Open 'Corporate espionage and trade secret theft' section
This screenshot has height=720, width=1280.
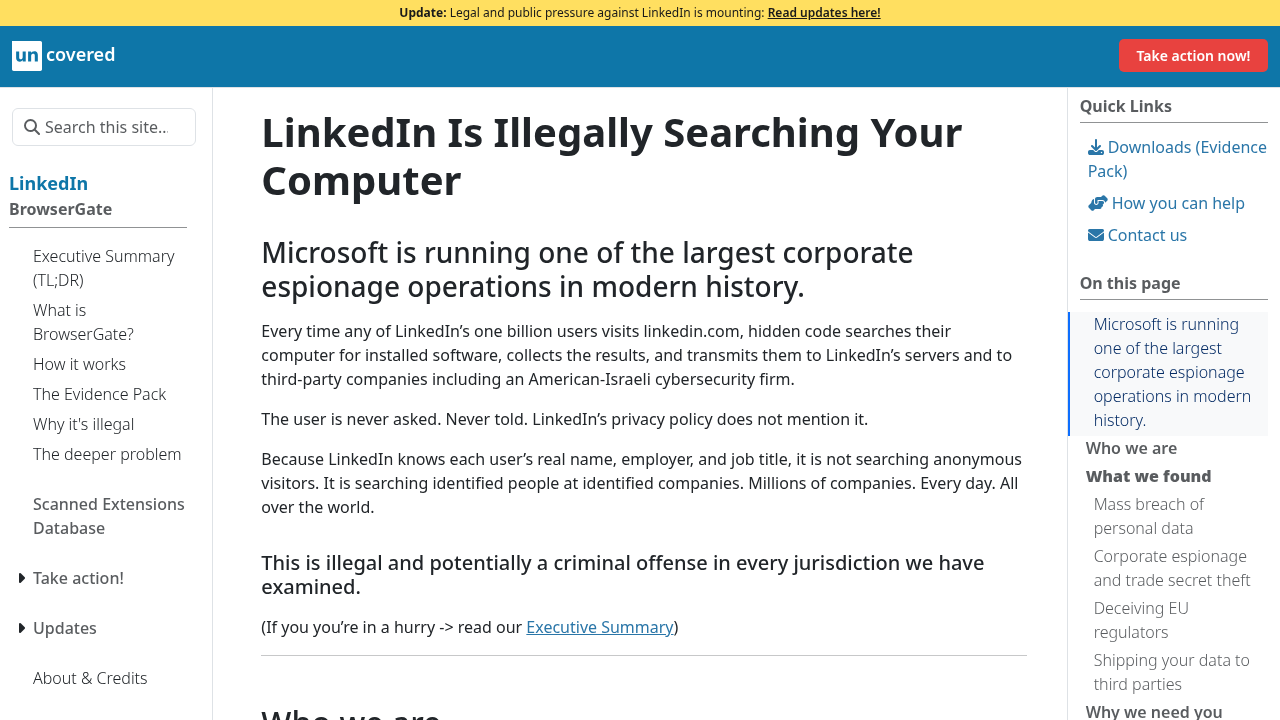click(1171, 567)
